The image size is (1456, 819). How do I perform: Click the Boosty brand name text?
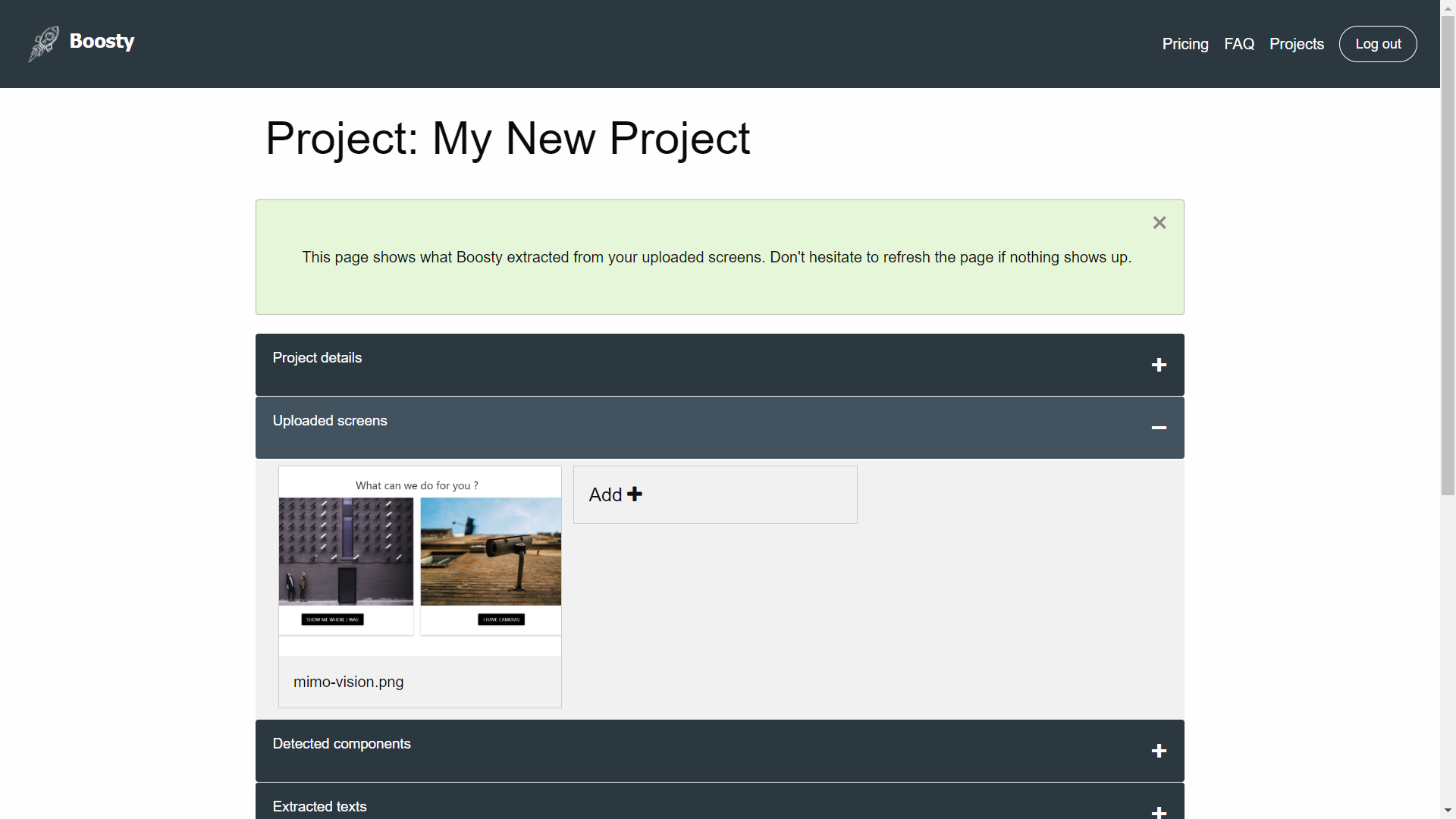pos(102,42)
